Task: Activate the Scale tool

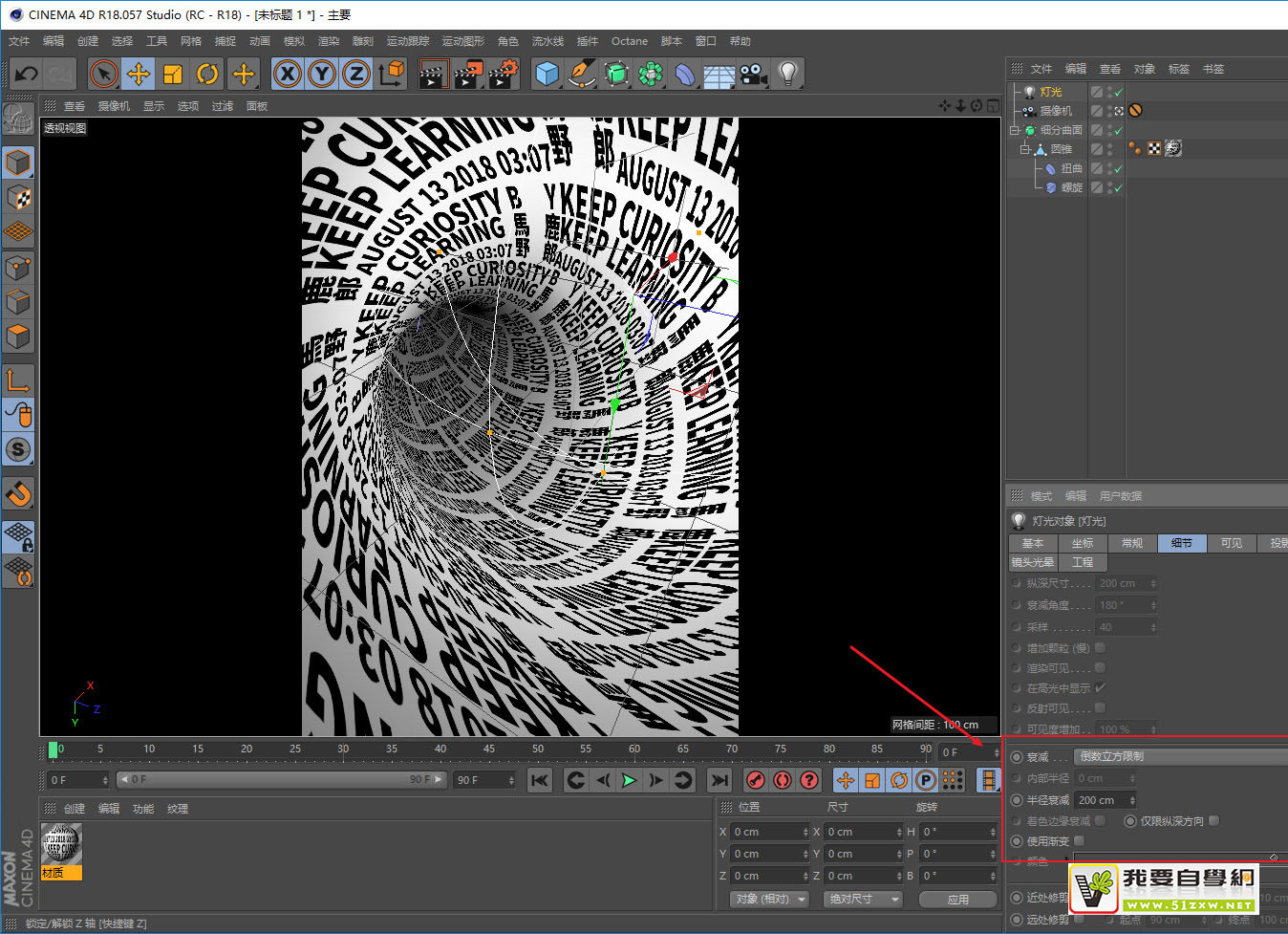Action: (173, 74)
